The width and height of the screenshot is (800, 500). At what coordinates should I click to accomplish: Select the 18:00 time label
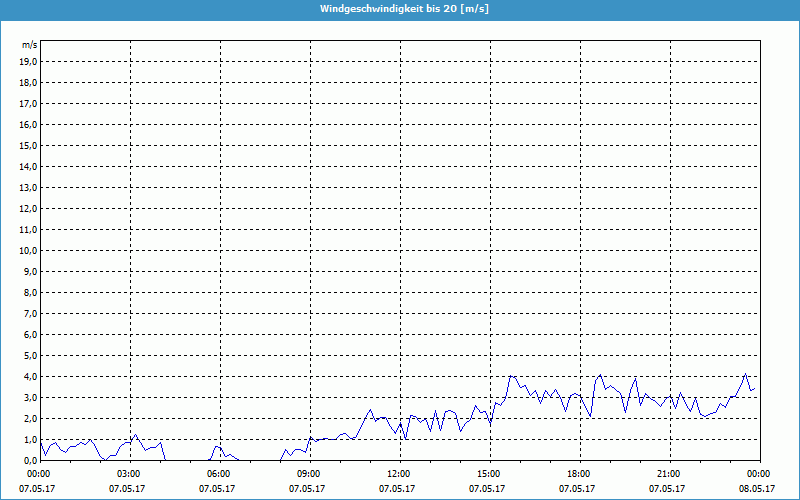(x=578, y=473)
